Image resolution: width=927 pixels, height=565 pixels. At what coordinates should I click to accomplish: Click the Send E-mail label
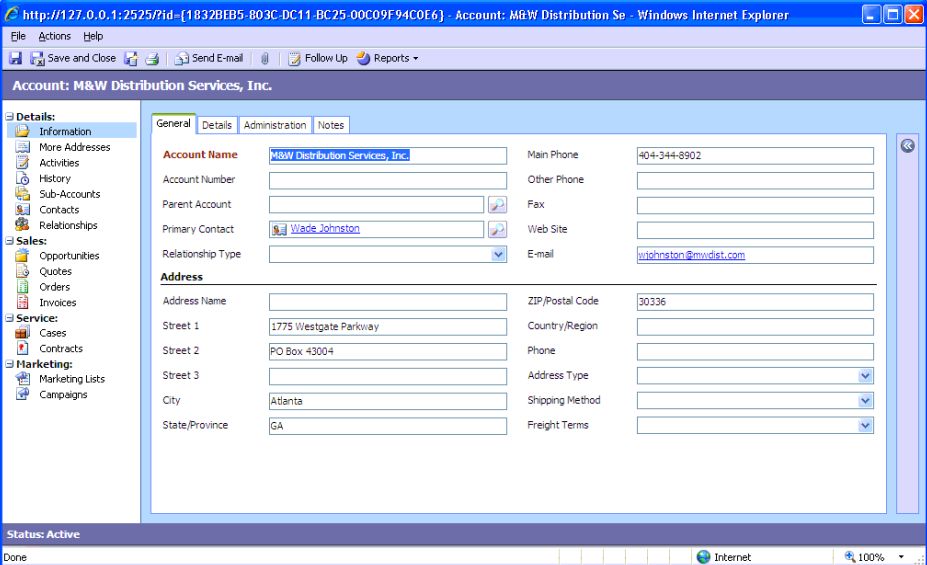[218, 58]
